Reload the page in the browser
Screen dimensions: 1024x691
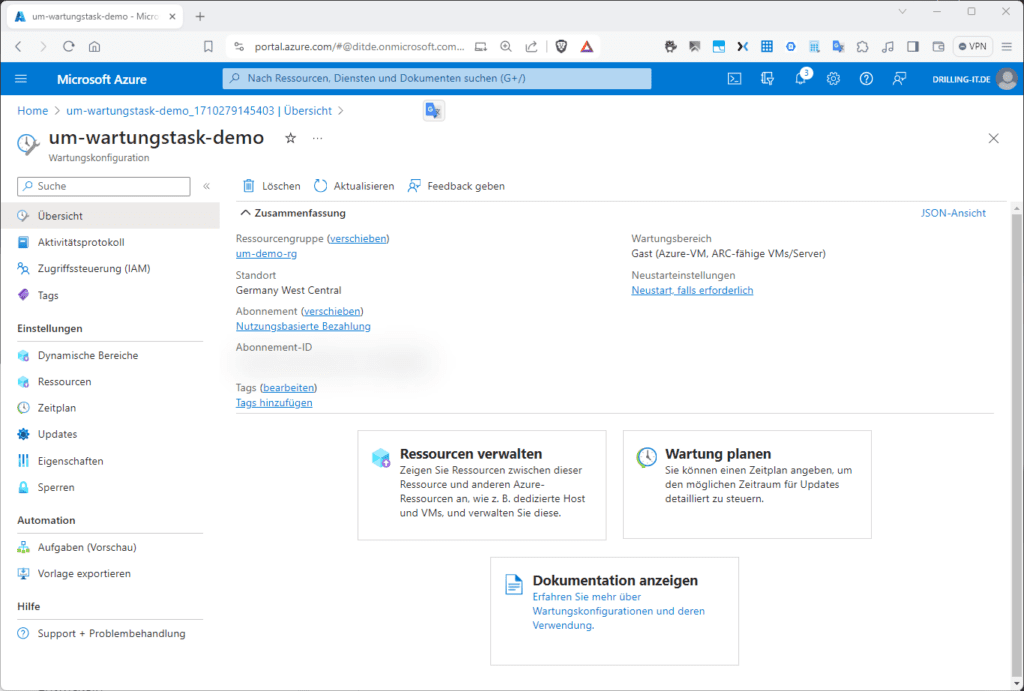[x=69, y=46]
